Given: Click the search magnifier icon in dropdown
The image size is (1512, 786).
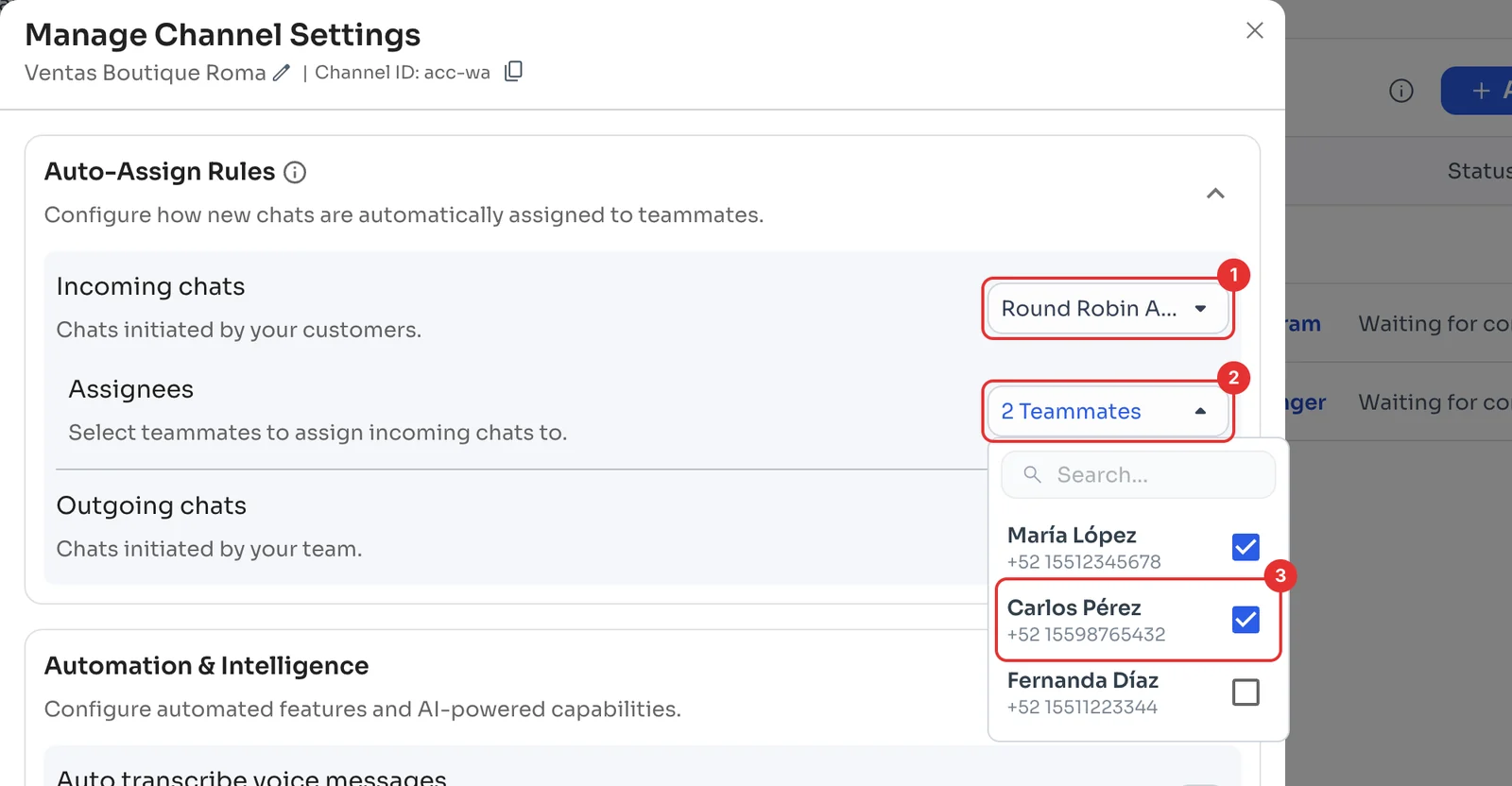Looking at the screenshot, I should click(1033, 474).
